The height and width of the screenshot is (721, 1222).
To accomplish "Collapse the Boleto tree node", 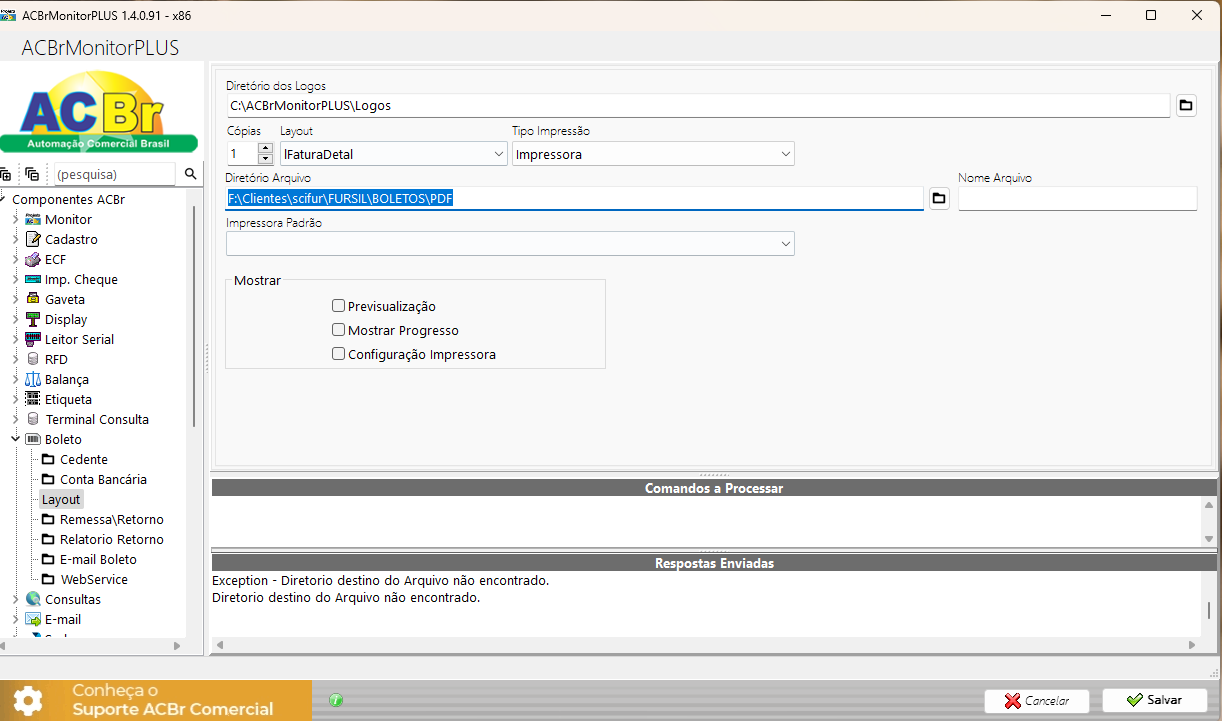I will (15, 439).
